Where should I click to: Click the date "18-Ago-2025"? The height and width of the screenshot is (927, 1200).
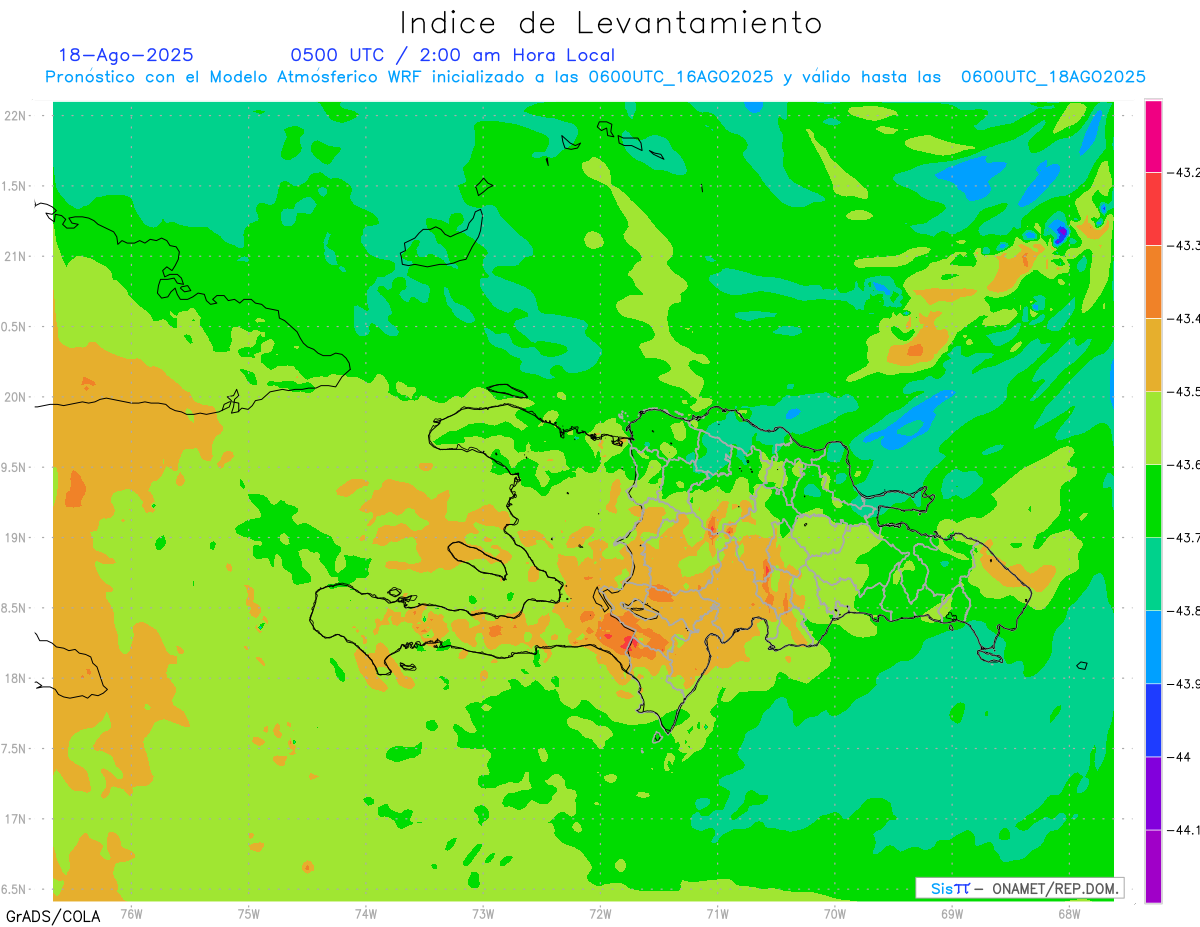pyautogui.click(x=126, y=55)
